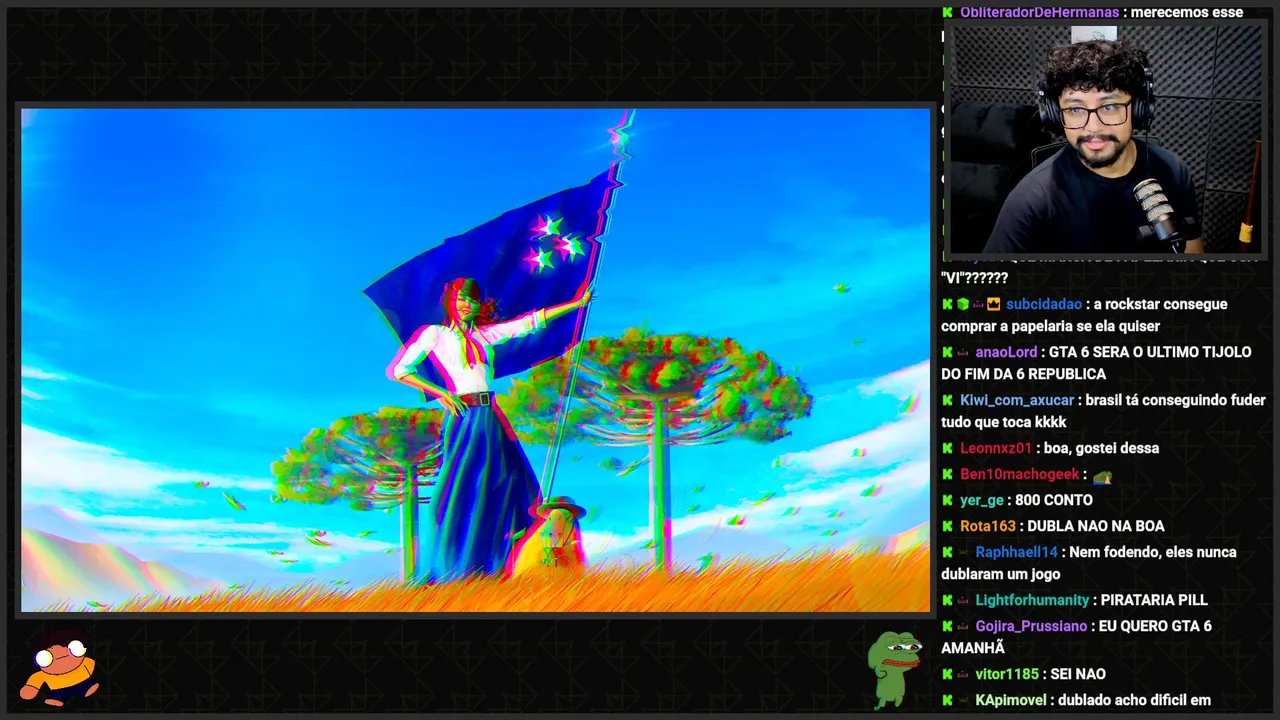1280x720 pixels.
Task: Select the ObliteradorDeHermanas username in chat
Action: [1039, 12]
